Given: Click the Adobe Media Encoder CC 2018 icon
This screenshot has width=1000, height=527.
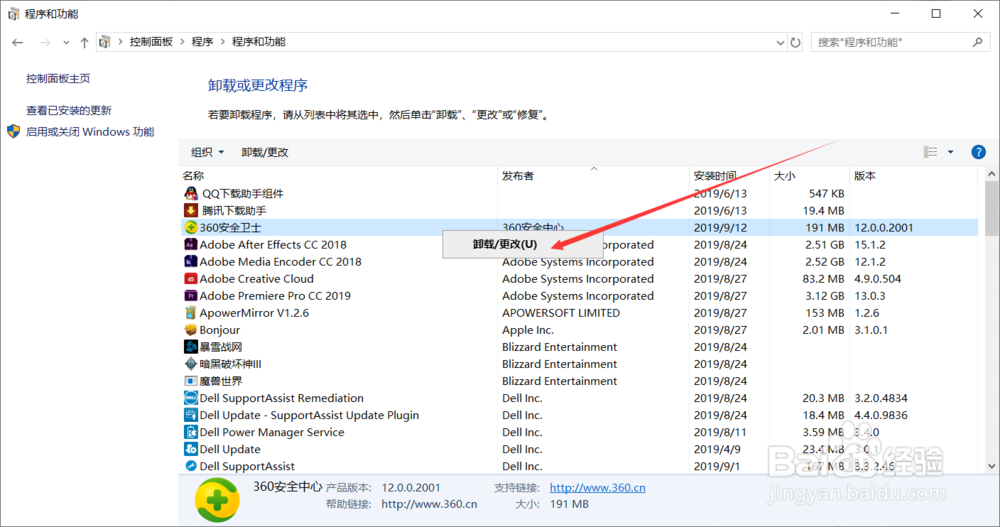Looking at the screenshot, I should click(x=191, y=262).
